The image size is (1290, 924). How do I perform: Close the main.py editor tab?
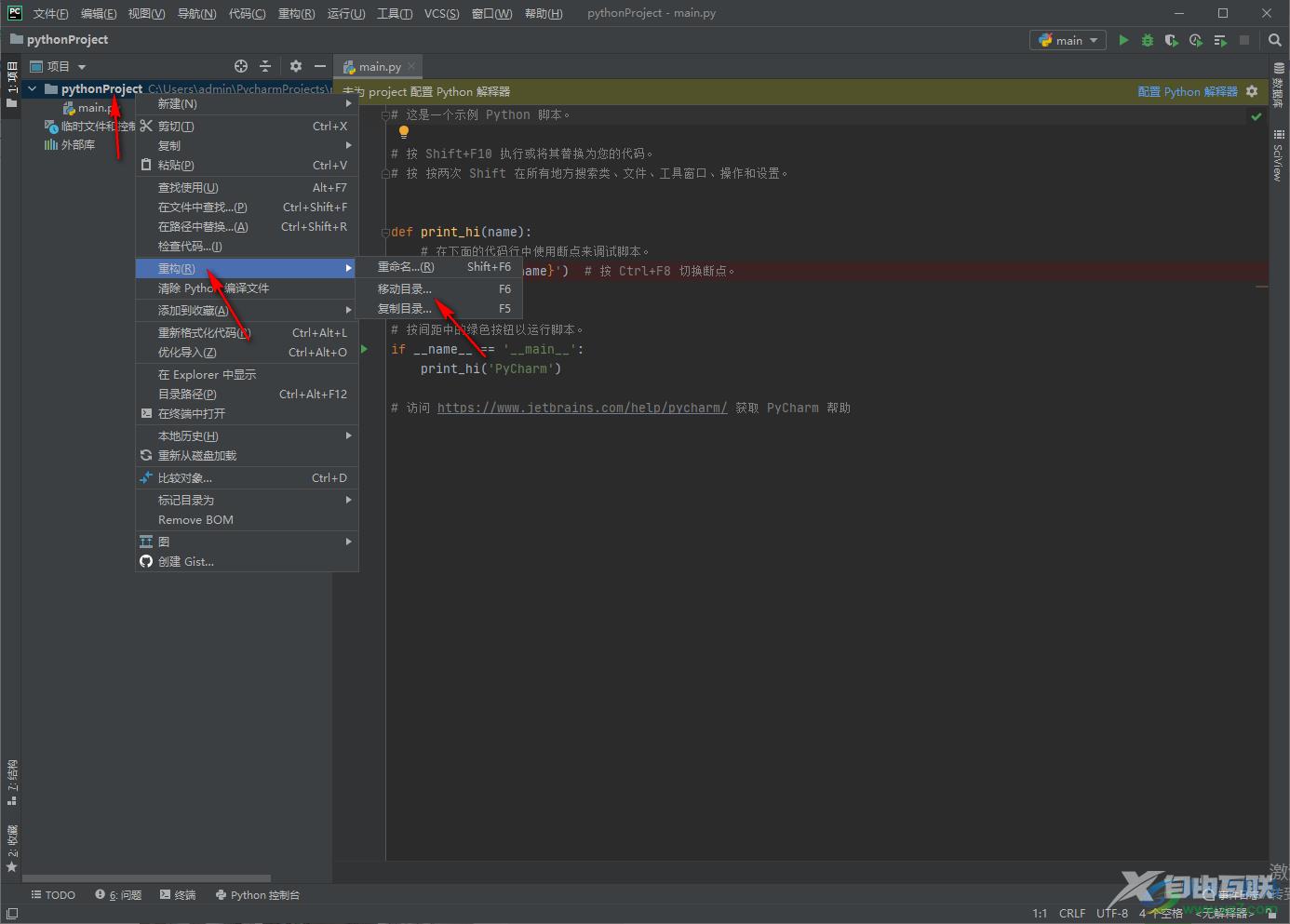pyautogui.click(x=411, y=66)
